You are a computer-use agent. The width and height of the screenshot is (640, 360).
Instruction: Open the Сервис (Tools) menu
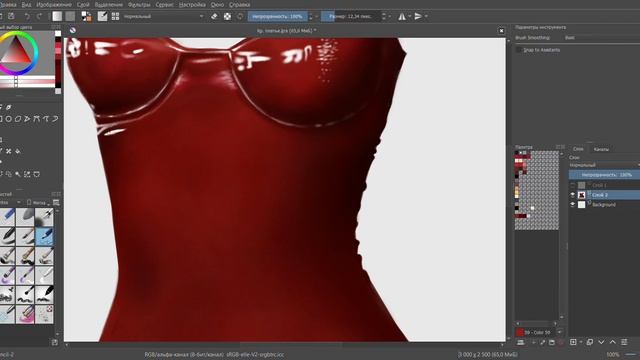coord(164,4)
